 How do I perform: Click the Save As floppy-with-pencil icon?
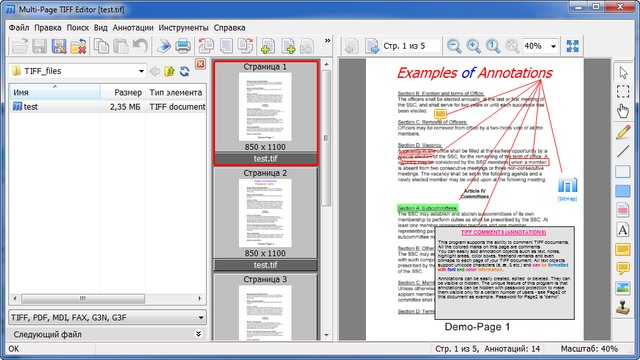pyautogui.click(x=59, y=46)
